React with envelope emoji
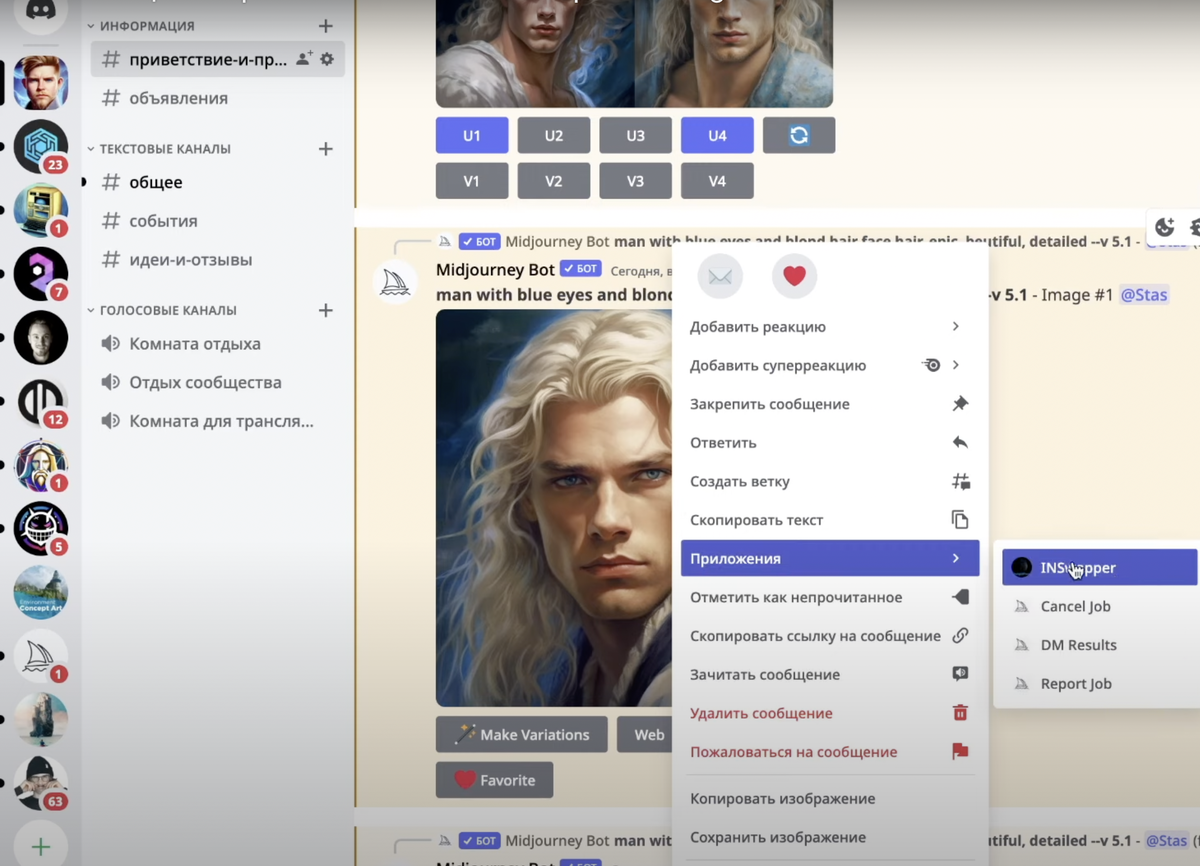 click(720, 276)
